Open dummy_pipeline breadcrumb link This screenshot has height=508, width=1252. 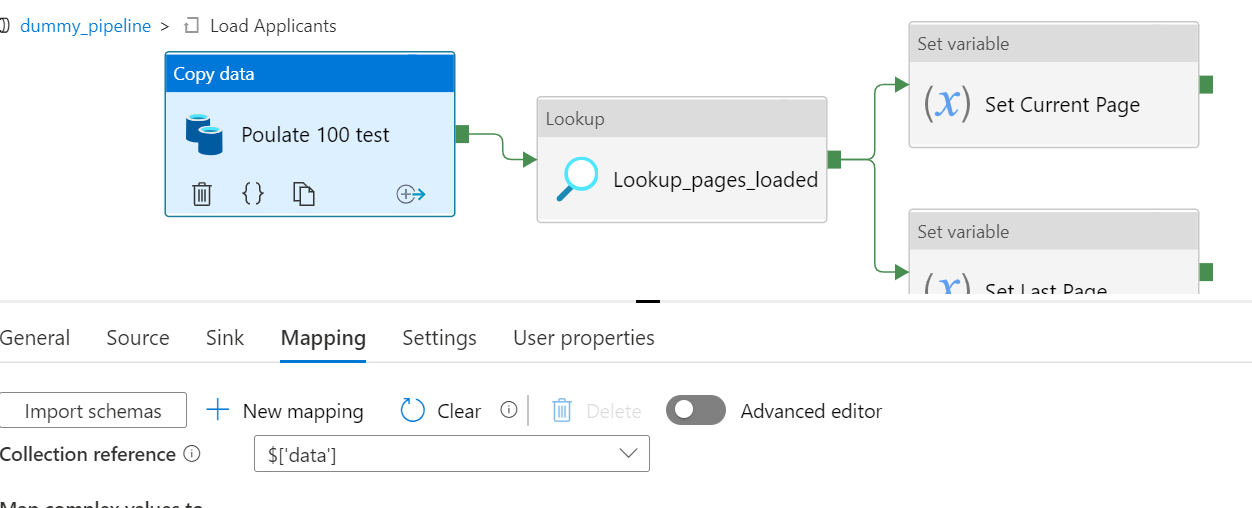[x=85, y=26]
